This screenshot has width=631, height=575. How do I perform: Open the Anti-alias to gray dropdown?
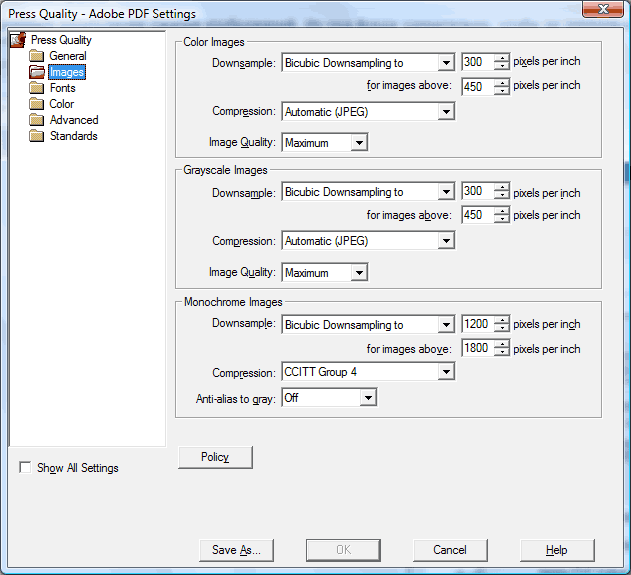coord(329,398)
